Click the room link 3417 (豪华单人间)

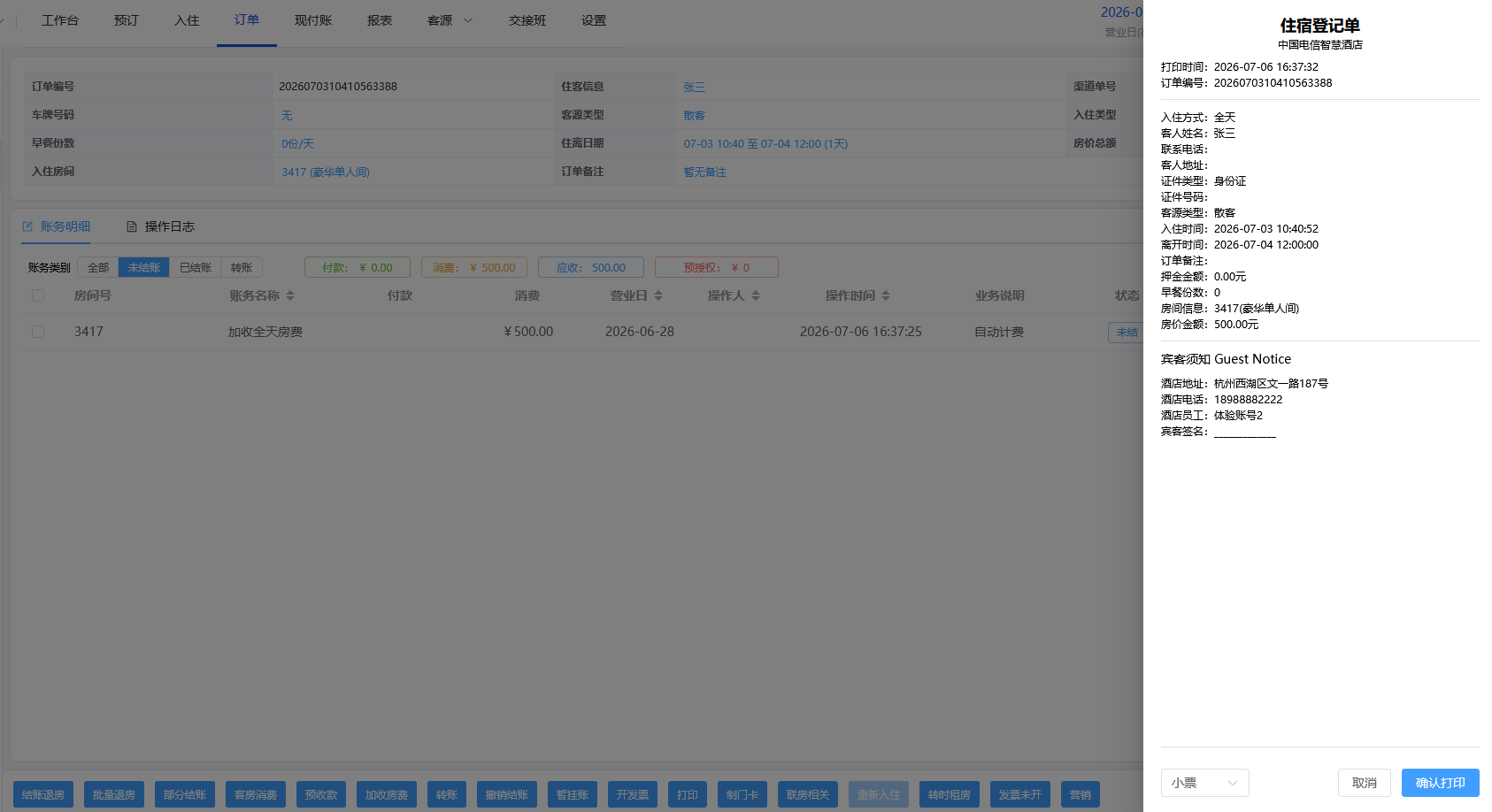326,172
